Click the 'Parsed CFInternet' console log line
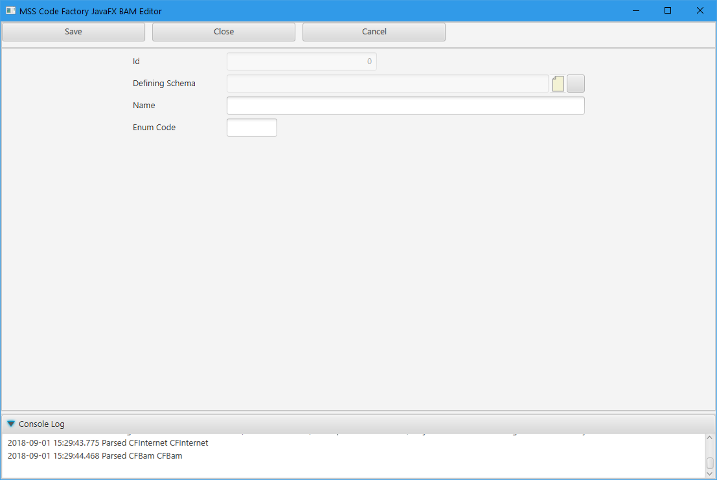 (x=108, y=443)
